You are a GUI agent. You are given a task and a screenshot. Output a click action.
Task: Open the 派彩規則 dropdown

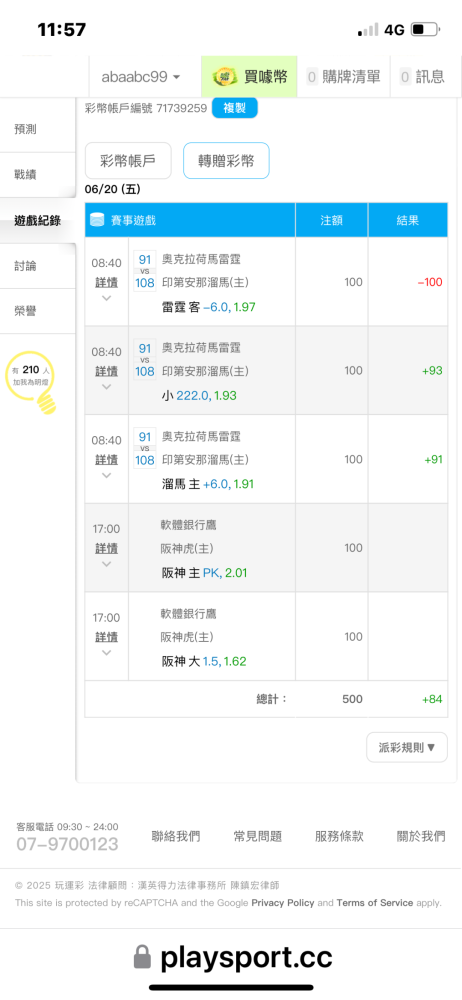406,747
